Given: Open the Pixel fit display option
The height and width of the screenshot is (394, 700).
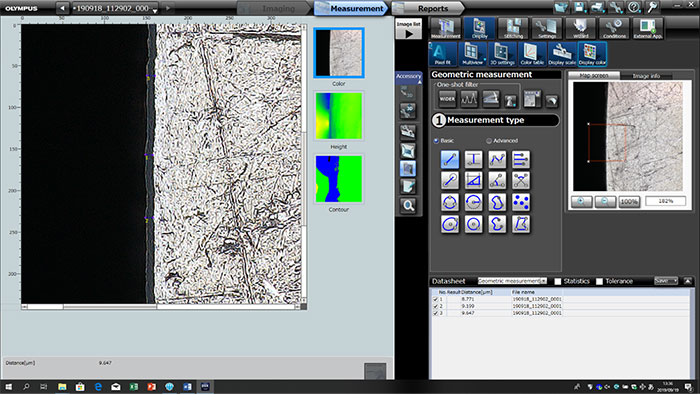Looking at the screenshot, I should pos(443,54).
